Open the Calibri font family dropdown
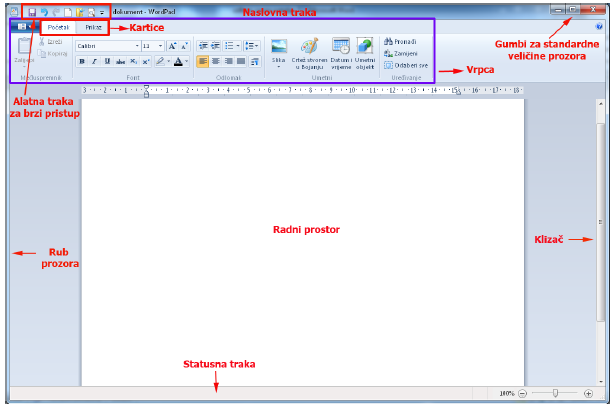The width and height of the screenshot is (613, 404). [x=107, y=46]
